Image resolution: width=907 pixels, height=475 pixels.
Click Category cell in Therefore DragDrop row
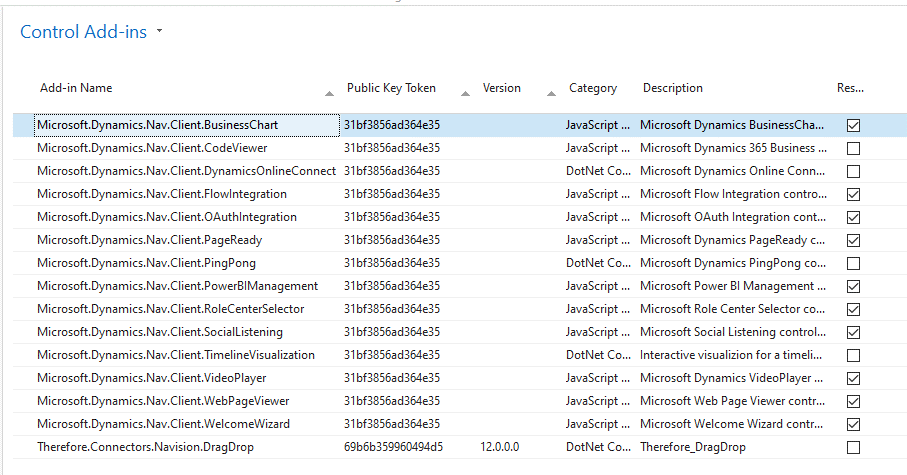[x=598, y=447]
